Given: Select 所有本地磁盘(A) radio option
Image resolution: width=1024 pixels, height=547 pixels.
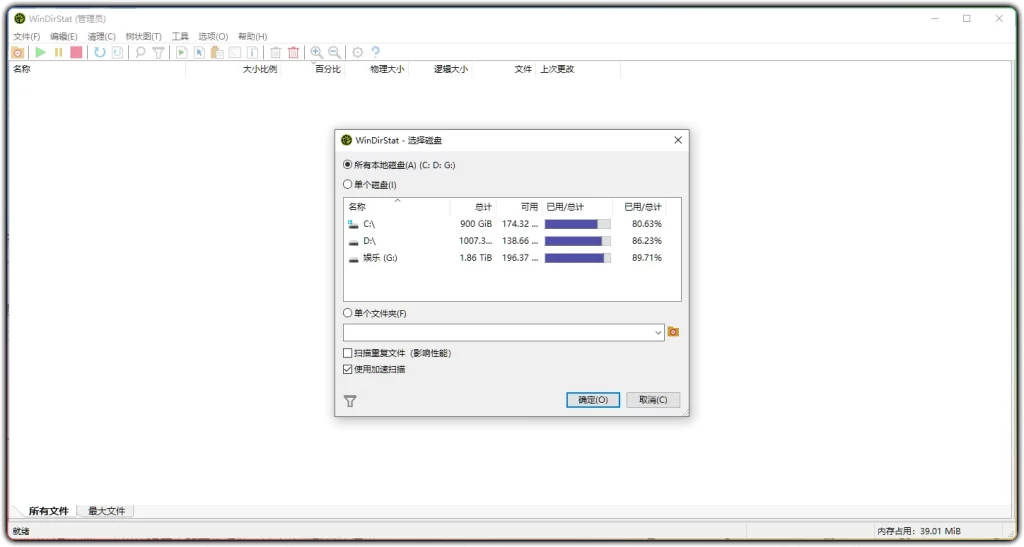Looking at the screenshot, I should [x=347, y=165].
